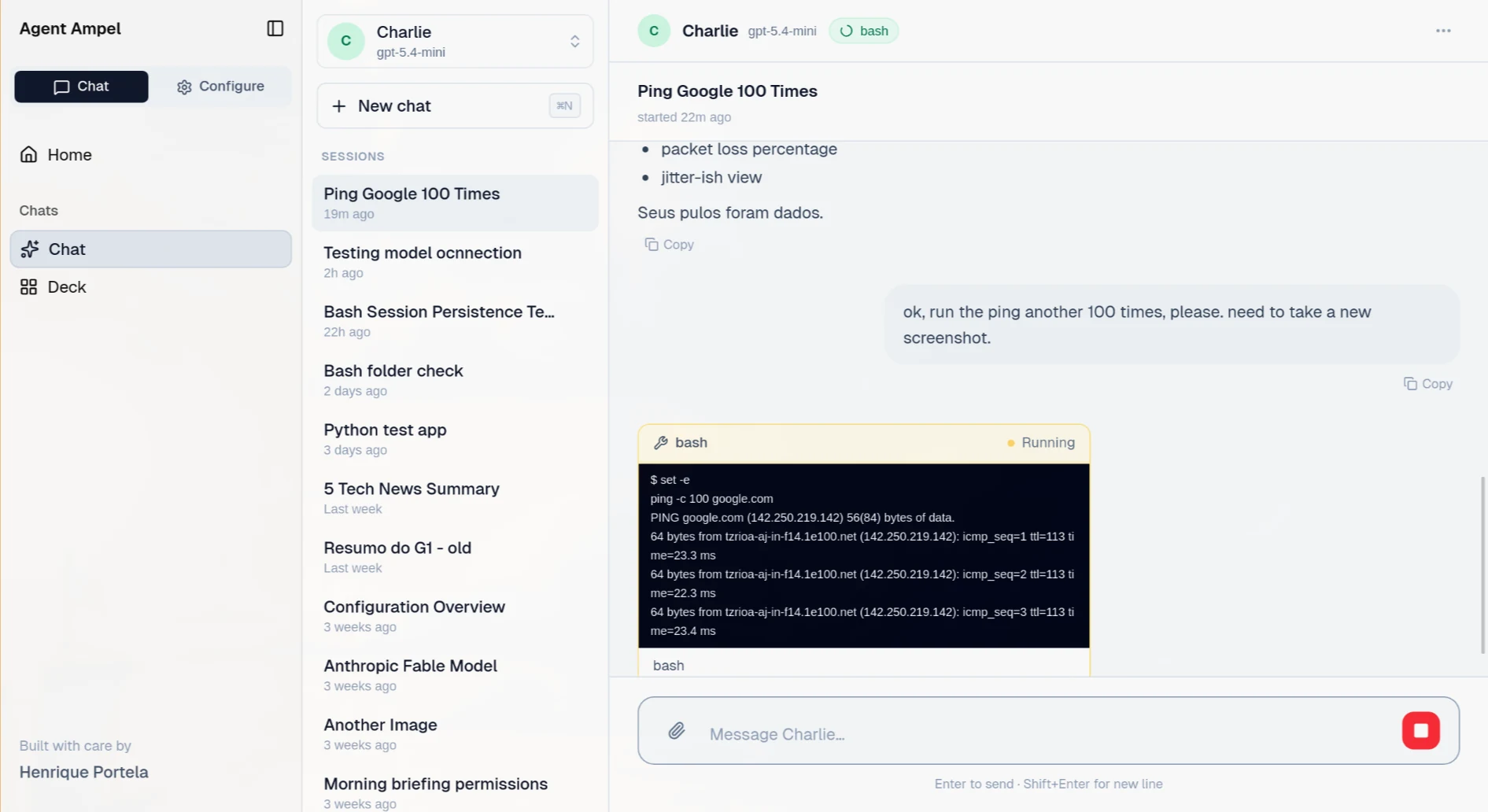Click the SESSIONS section heading
Viewport: 1488px width, 812px height.
pyautogui.click(x=353, y=157)
